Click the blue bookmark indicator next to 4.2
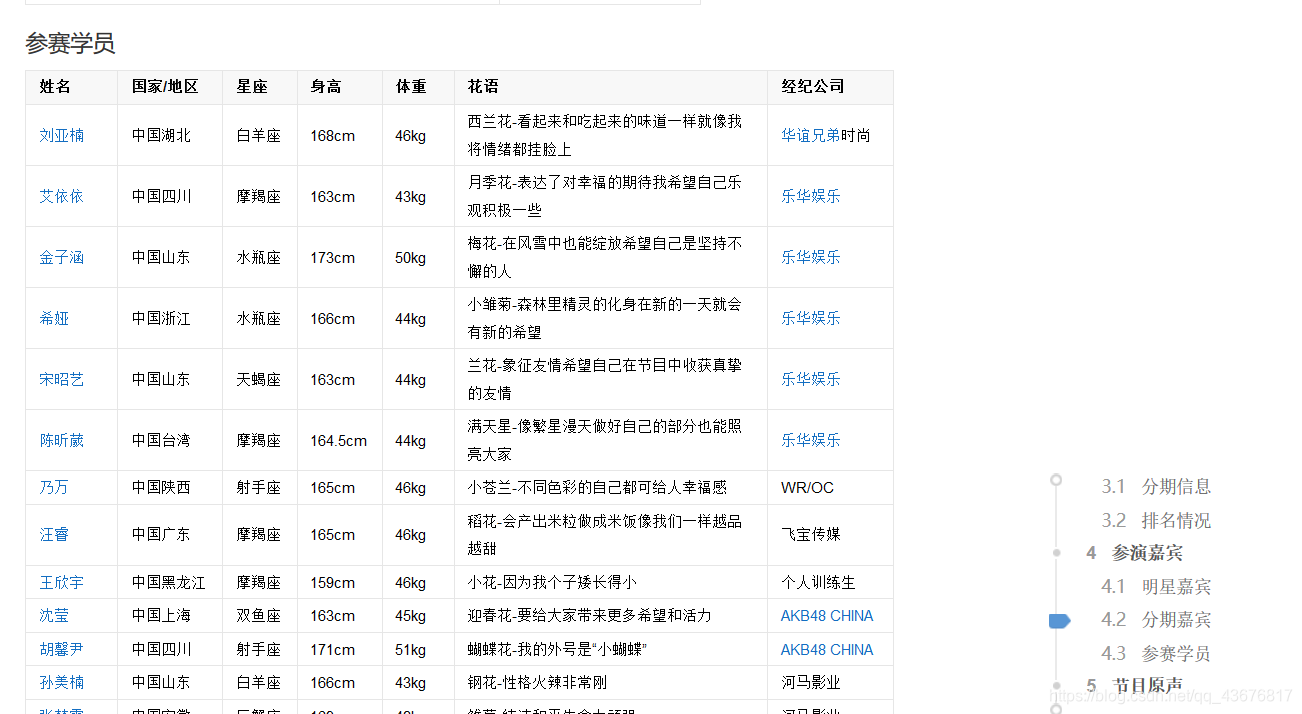The height and width of the screenshot is (714, 1302). click(1058, 621)
